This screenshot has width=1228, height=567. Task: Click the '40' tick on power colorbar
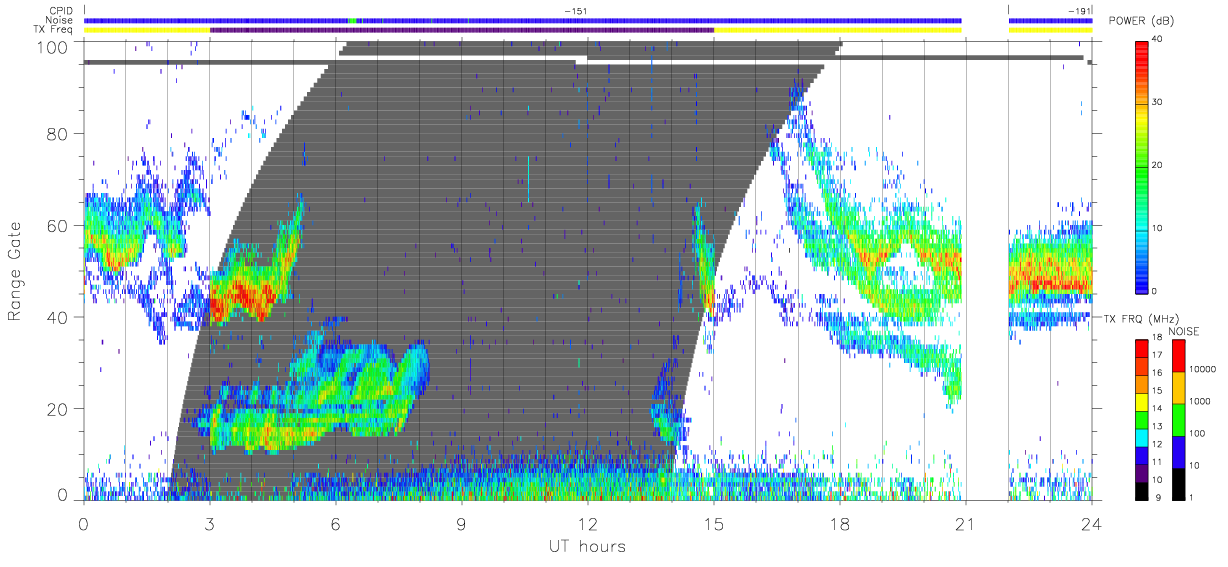1159,39
